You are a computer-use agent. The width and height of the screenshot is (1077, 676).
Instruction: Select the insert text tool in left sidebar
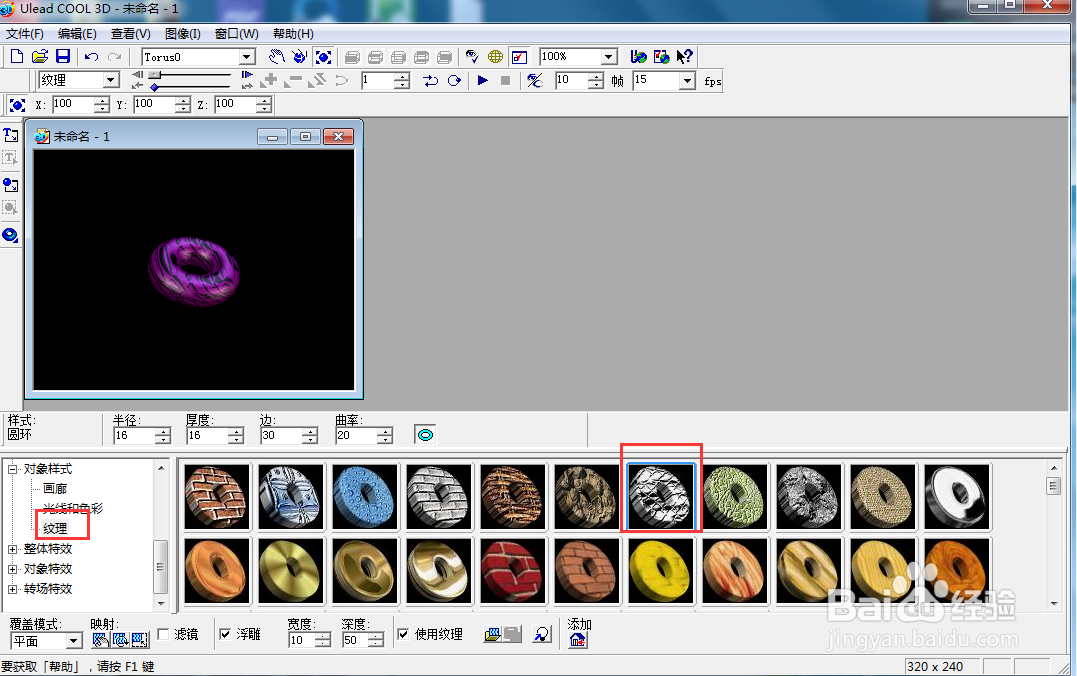(x=10, y=135)
